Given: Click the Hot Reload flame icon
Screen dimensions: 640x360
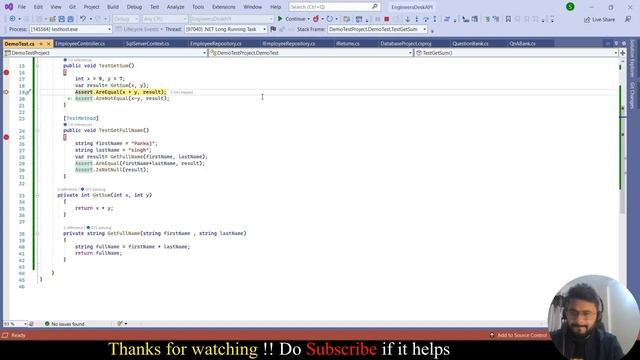Looking at the screenshot, I should pos(316,19).
